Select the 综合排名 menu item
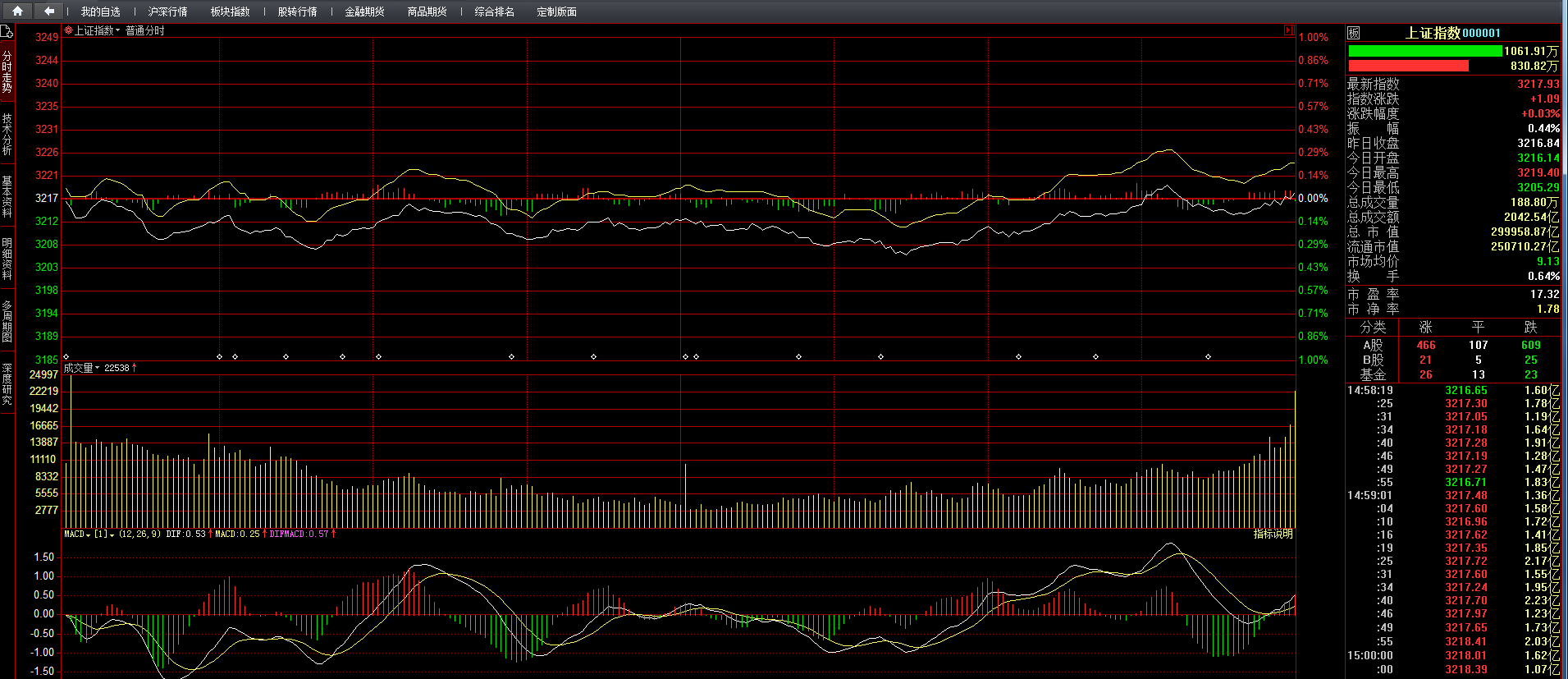Viewport: 1568px width, 679px height. 494,11
